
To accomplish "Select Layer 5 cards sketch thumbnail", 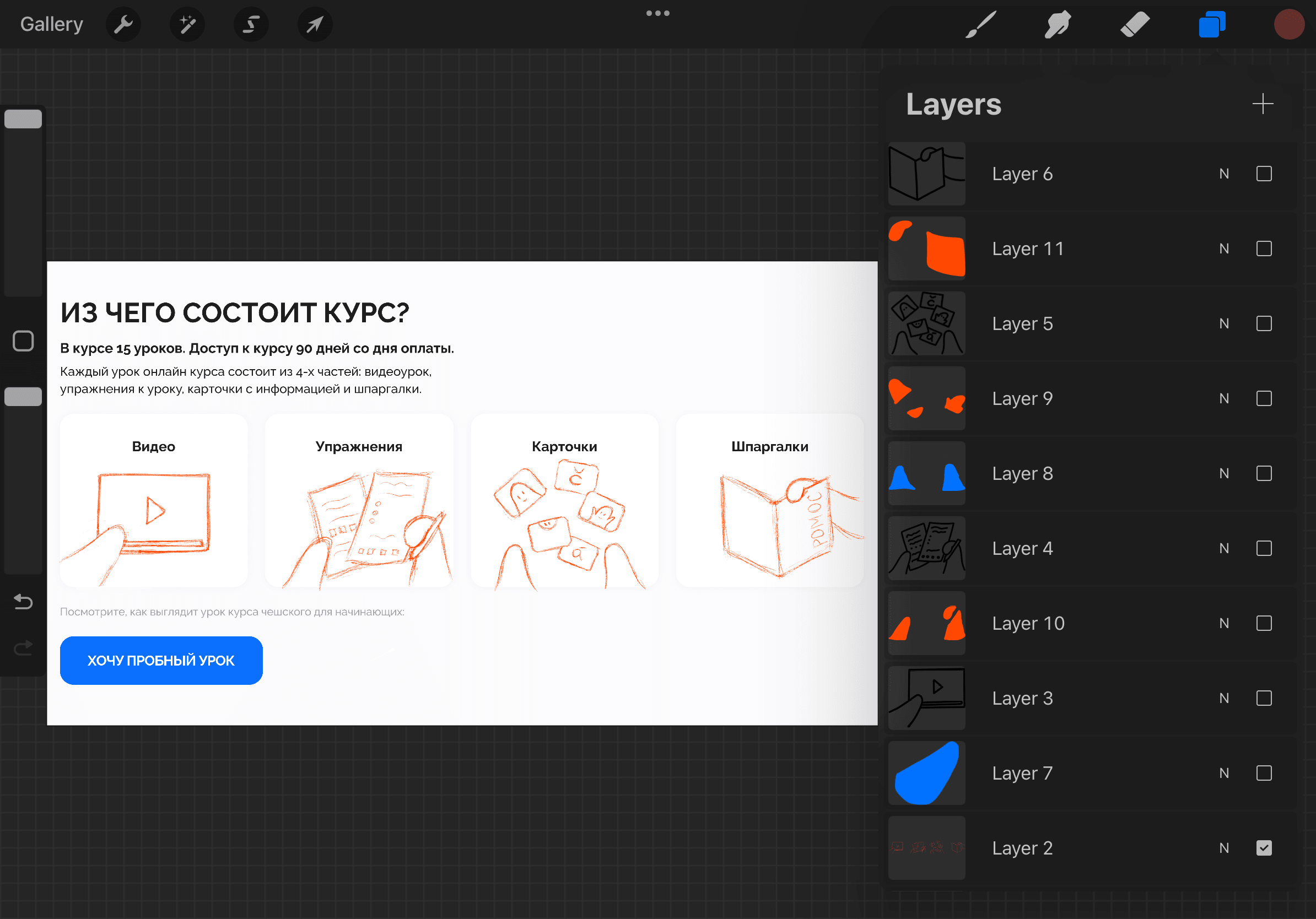I will point(927,324).
